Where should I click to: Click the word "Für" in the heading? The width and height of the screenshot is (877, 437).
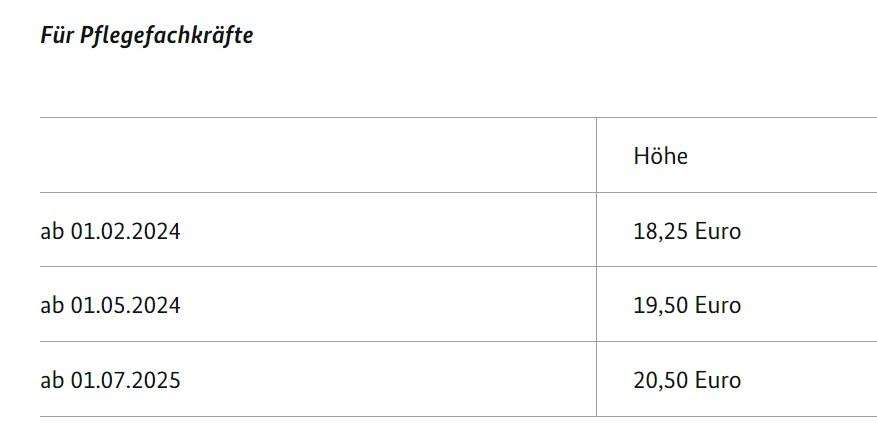click(57, 35)
